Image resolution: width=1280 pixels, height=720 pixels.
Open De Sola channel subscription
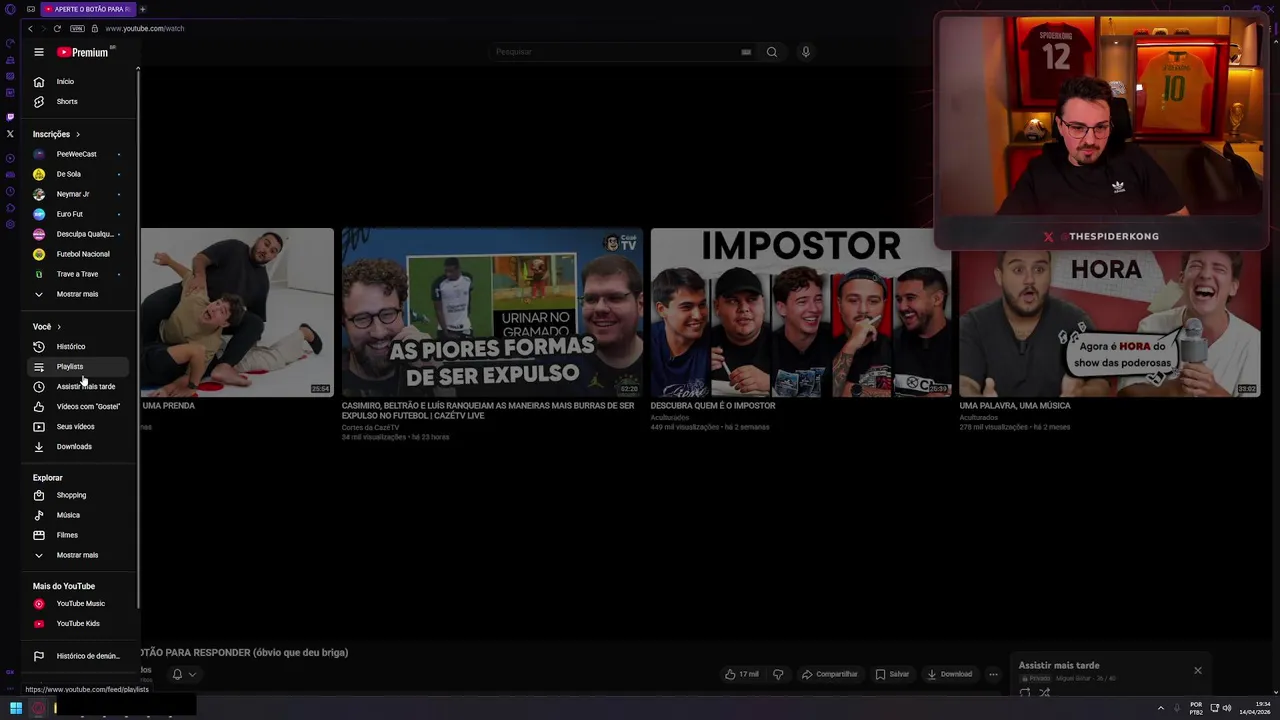[x=80, y=174]
